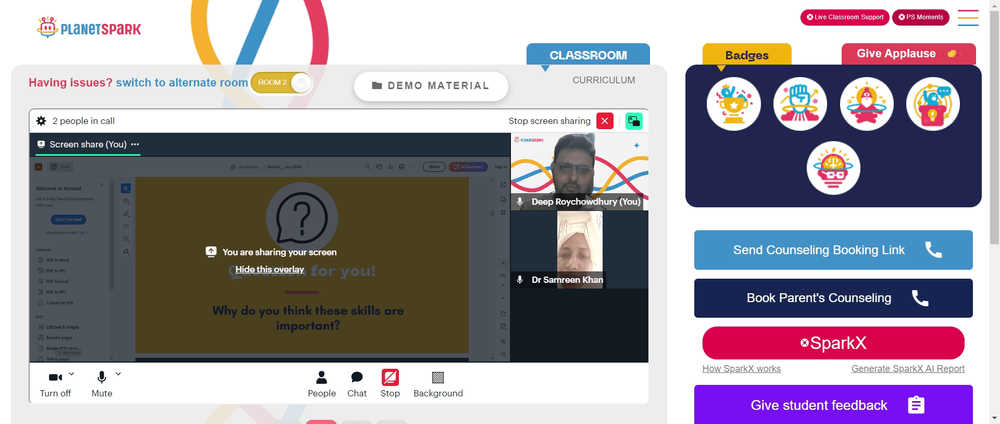Open Screen share options ellipsis
This screenshot has height=424, width=1000.
[x=135, y=144]
